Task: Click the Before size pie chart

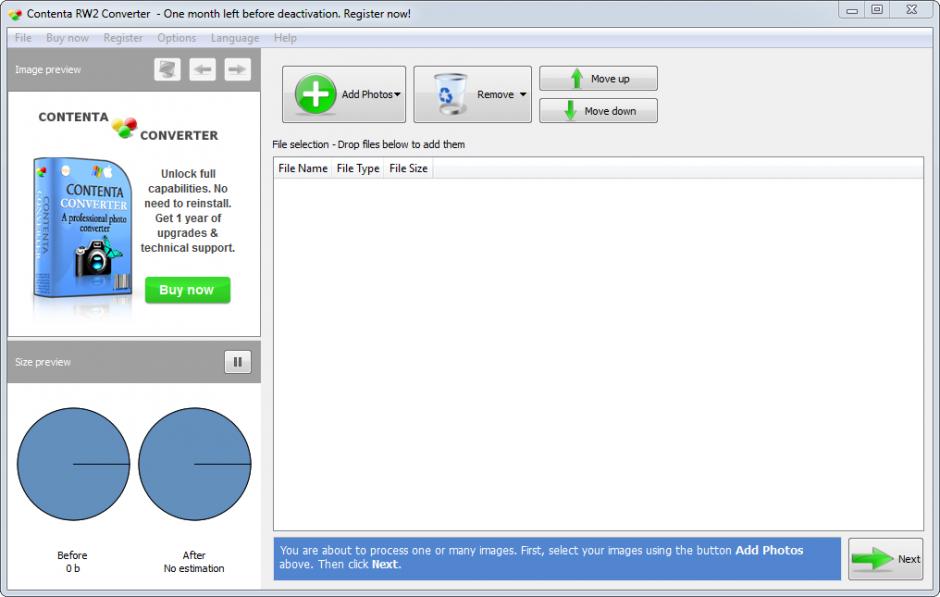Action: 73,464
